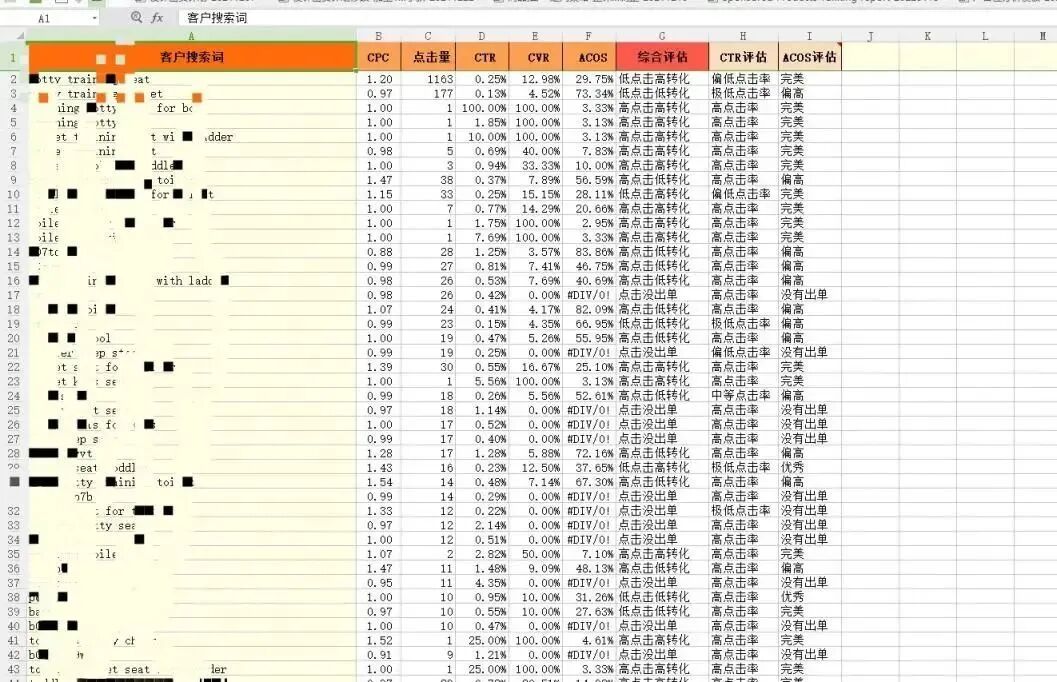
Task: Click the 综合评估 header cell
Action: [x=662, y=57]
